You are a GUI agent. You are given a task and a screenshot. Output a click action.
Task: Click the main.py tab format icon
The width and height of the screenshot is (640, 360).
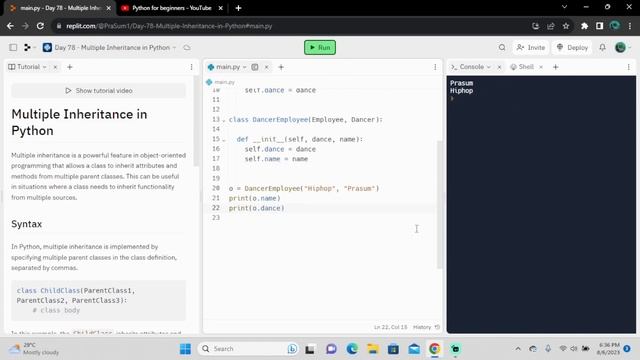pos(255,67)
